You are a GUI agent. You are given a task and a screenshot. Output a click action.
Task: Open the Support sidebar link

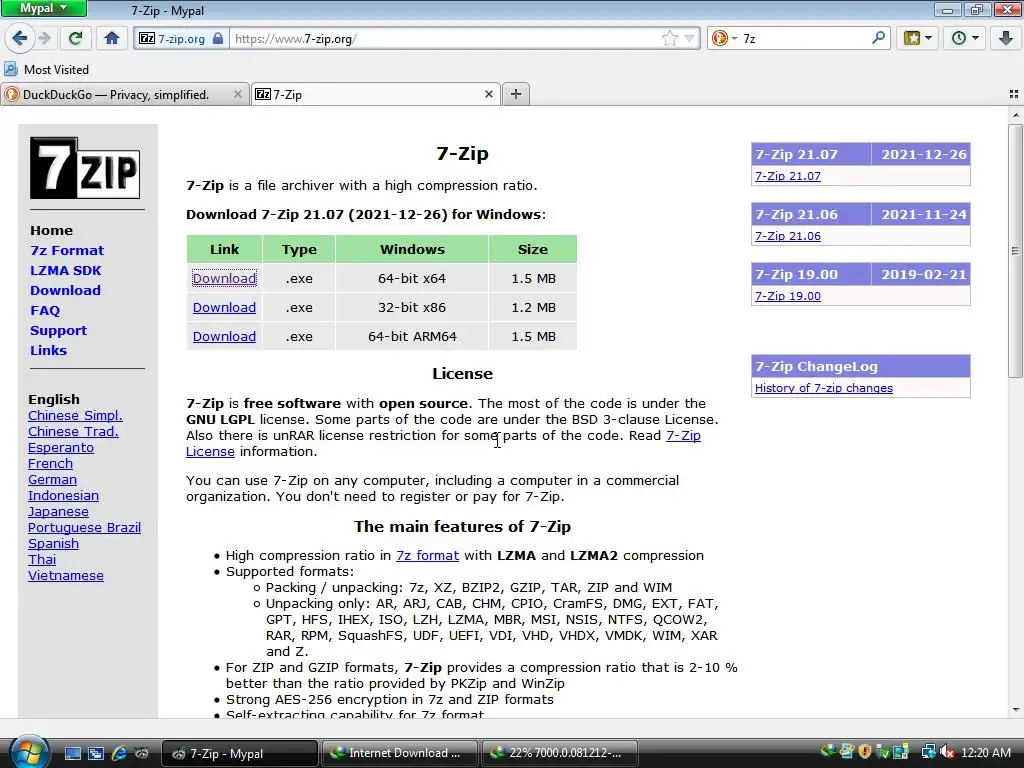(58, 330)
